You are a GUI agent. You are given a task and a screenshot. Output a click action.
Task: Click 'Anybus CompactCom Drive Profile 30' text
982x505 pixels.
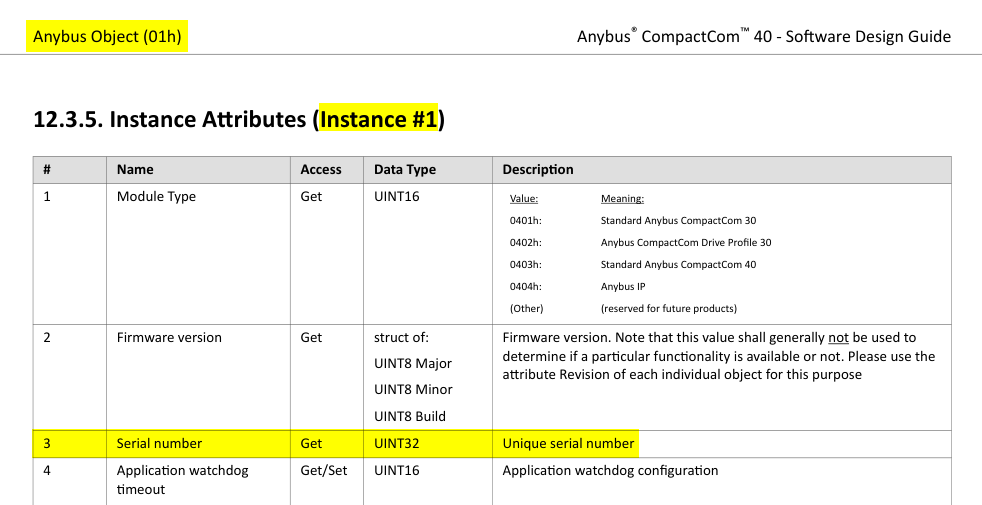click(x=686, y=242)
